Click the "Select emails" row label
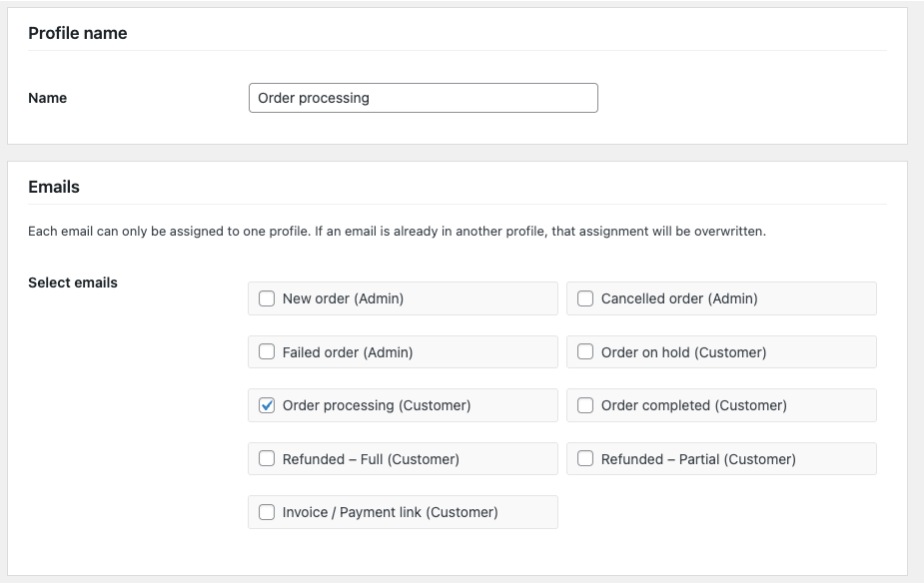924x584 pixels. point(72,283)
